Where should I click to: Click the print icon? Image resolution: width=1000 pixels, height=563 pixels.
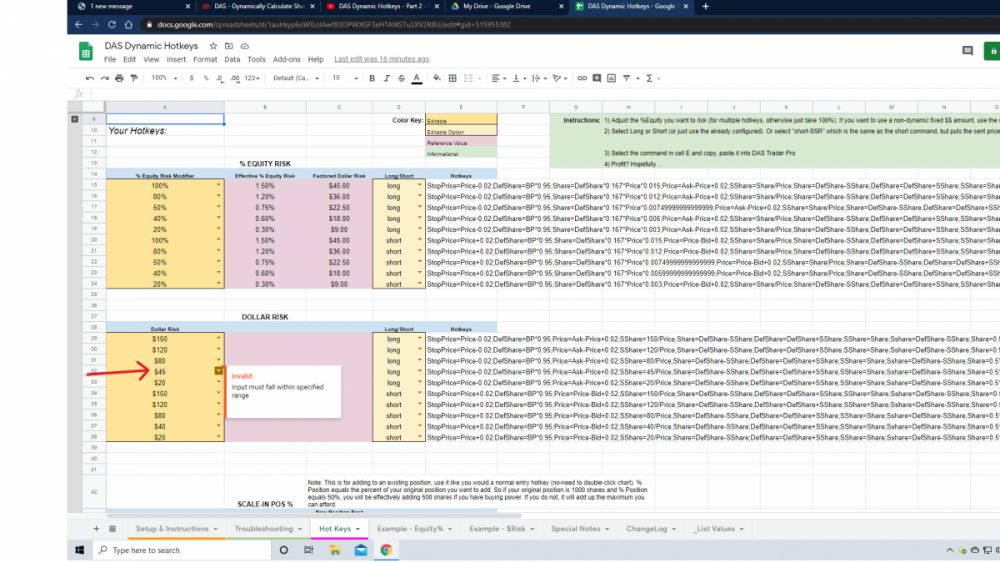119,78
